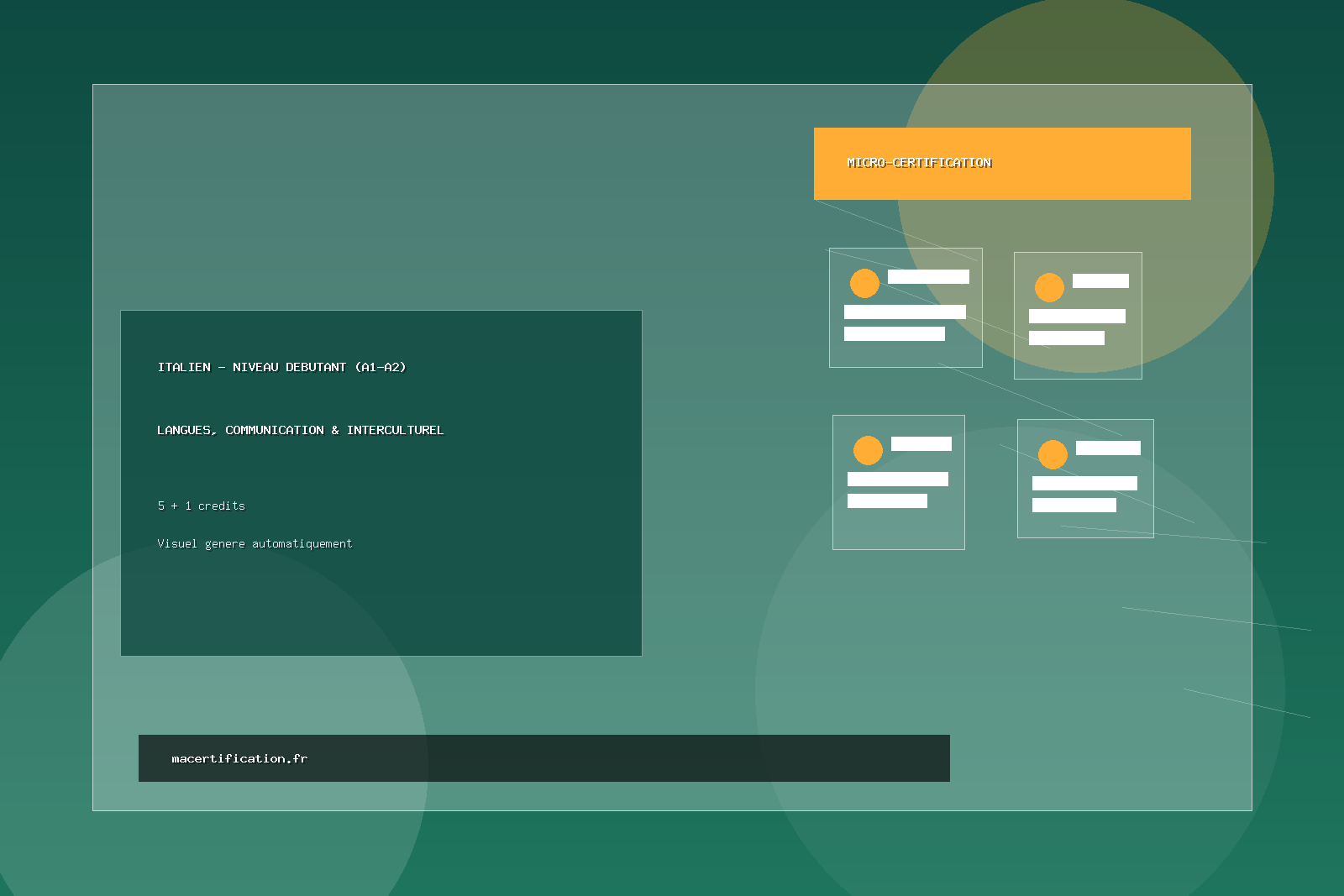Screen dimensions: 1344x896
Task: Click the lowest white bar in bottom-left card
Action: click(887, 500)
